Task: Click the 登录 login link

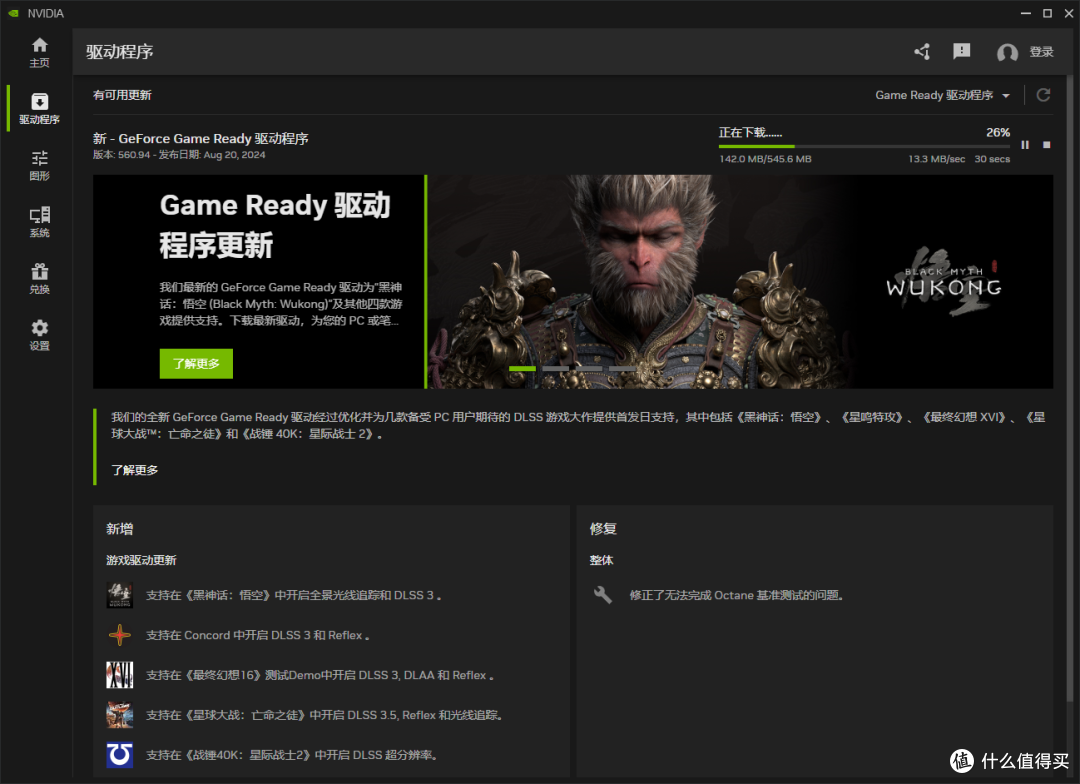Action: point(1041,52)
